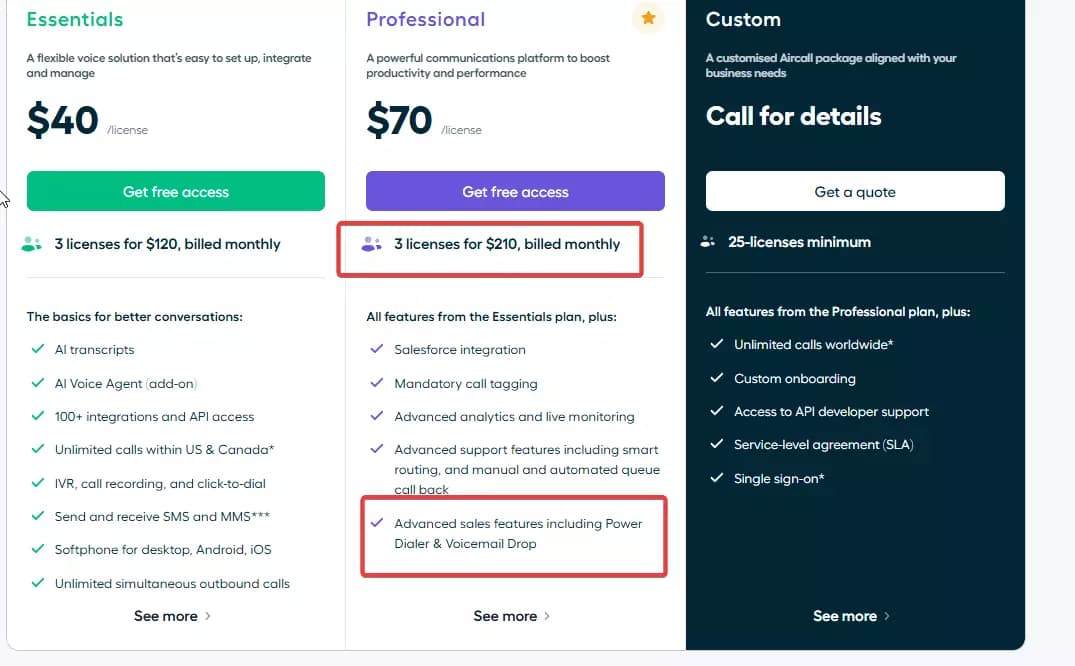Click the people icon beside 25-licenses minimum

point(711,241)
